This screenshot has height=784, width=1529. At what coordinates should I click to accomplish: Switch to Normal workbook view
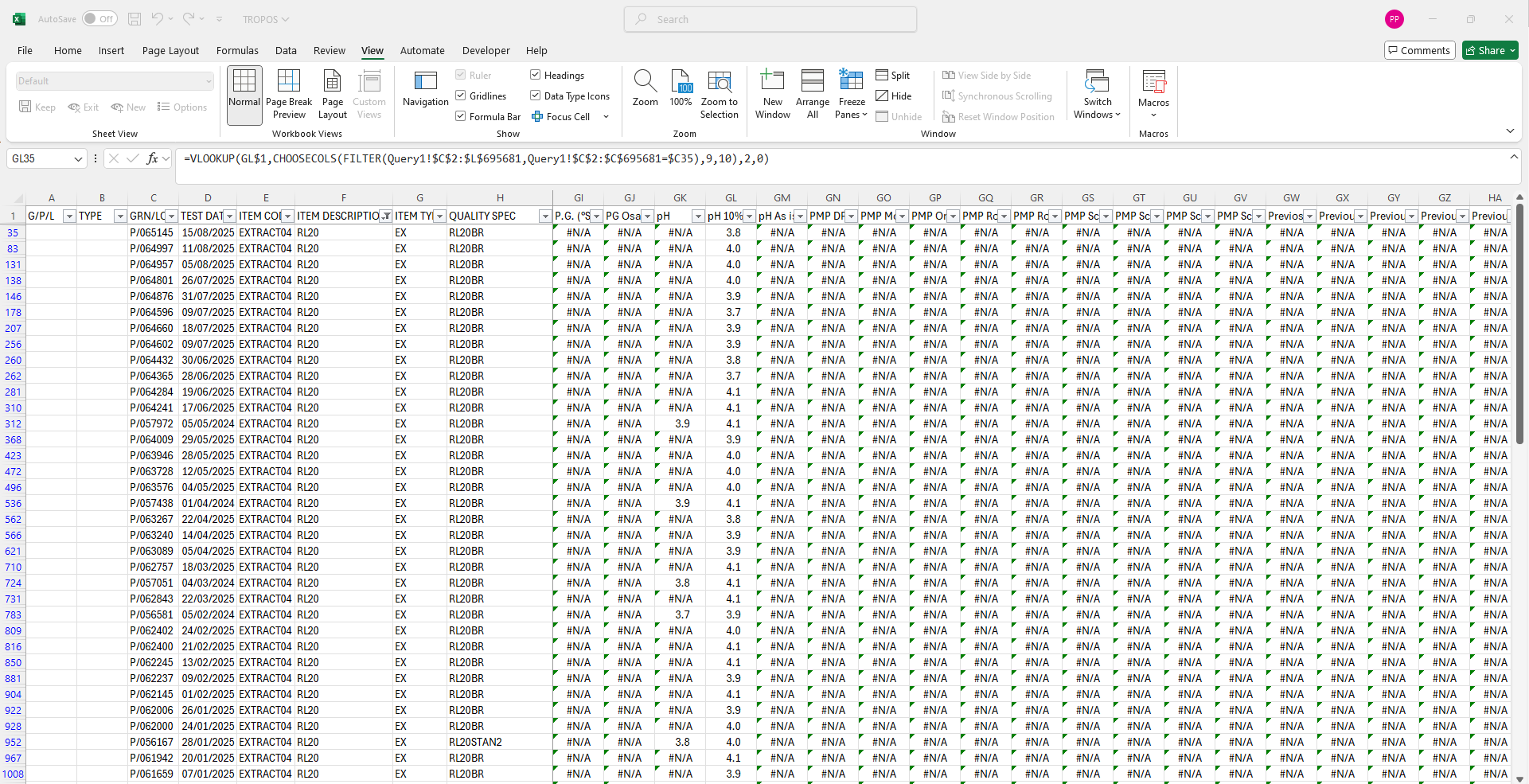[x=244, y=95]
